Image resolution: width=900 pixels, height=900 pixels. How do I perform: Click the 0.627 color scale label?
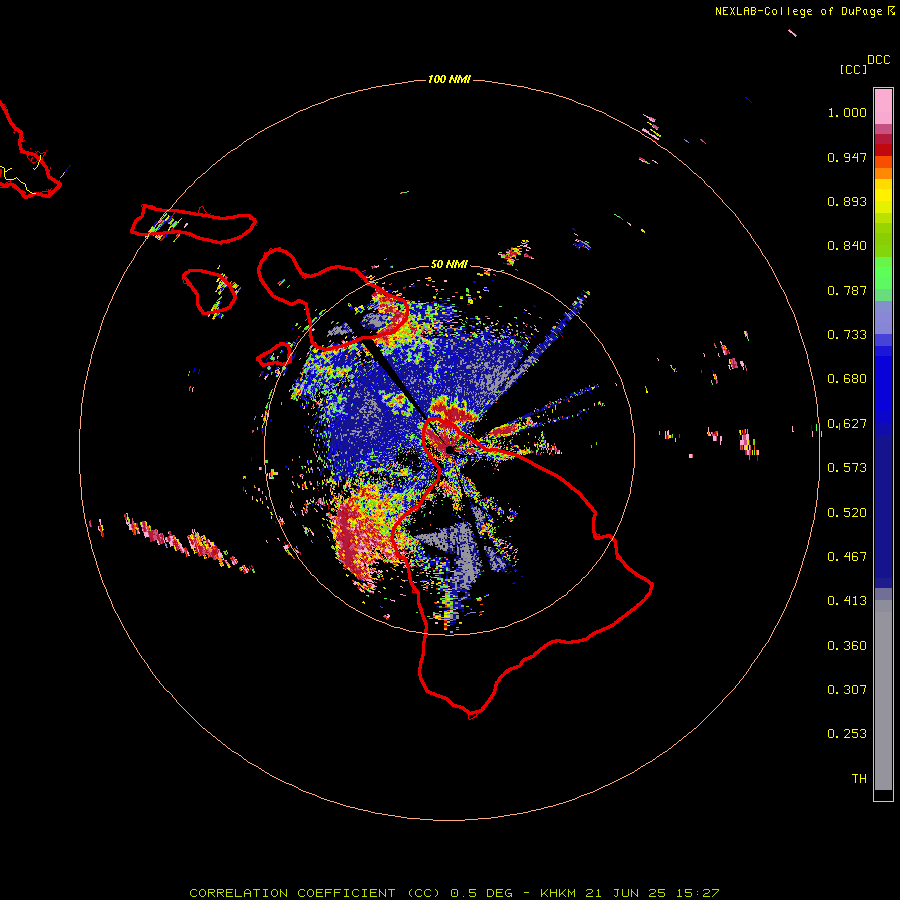(847, 424)
